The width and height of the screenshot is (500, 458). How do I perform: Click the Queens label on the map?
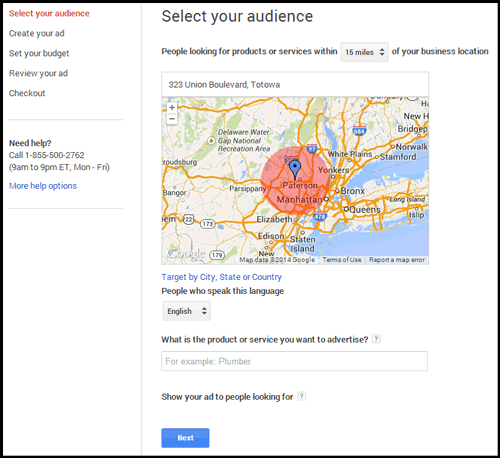tap(365, 210)
